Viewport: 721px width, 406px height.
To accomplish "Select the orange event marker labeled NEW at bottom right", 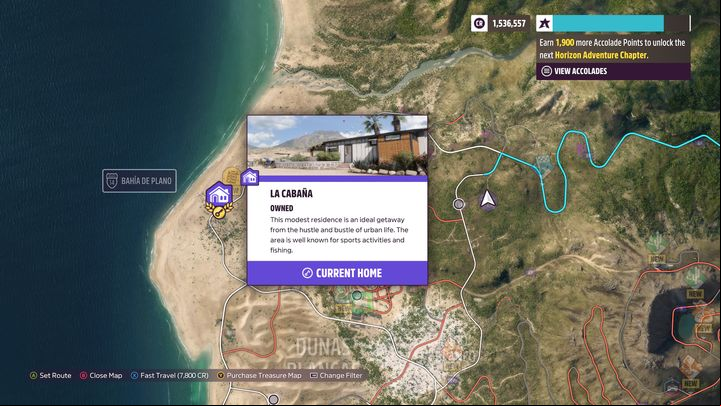I will (x=690, y=369).
